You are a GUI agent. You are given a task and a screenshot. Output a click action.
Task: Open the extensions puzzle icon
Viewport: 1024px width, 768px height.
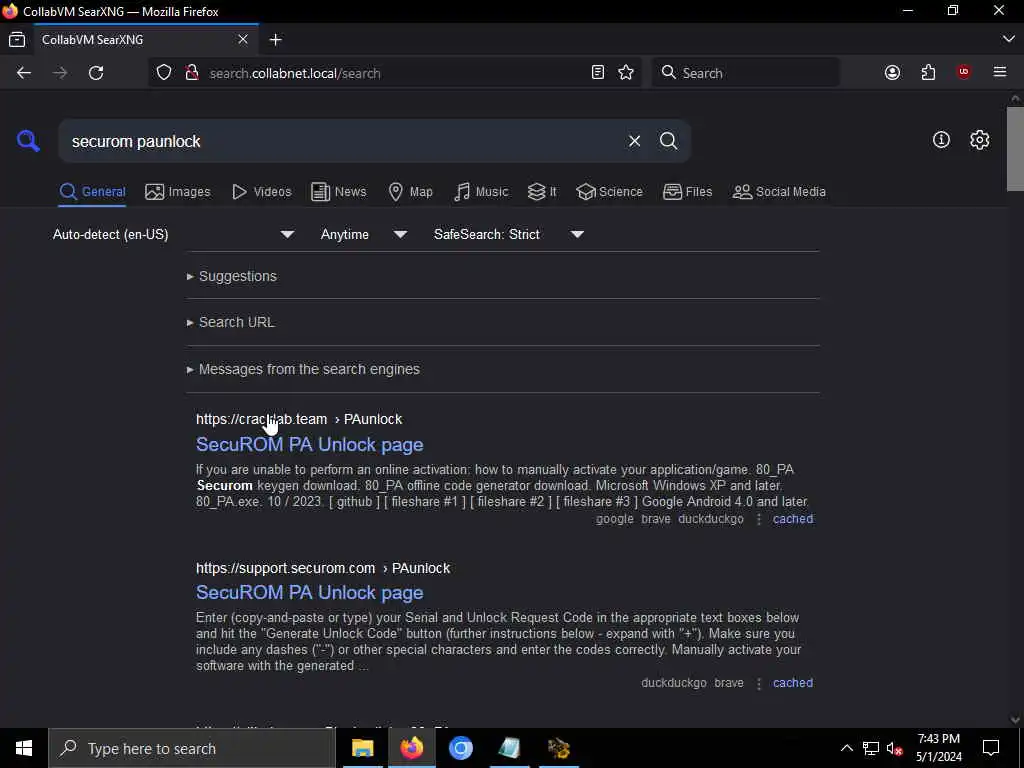[x=928, y=72]
